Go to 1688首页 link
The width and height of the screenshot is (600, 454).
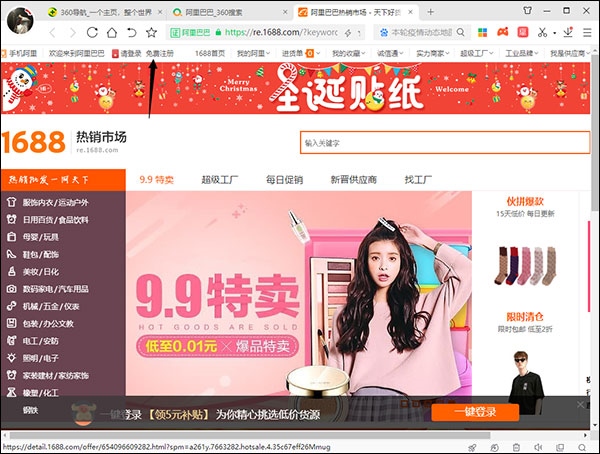(x=210, y=54)
